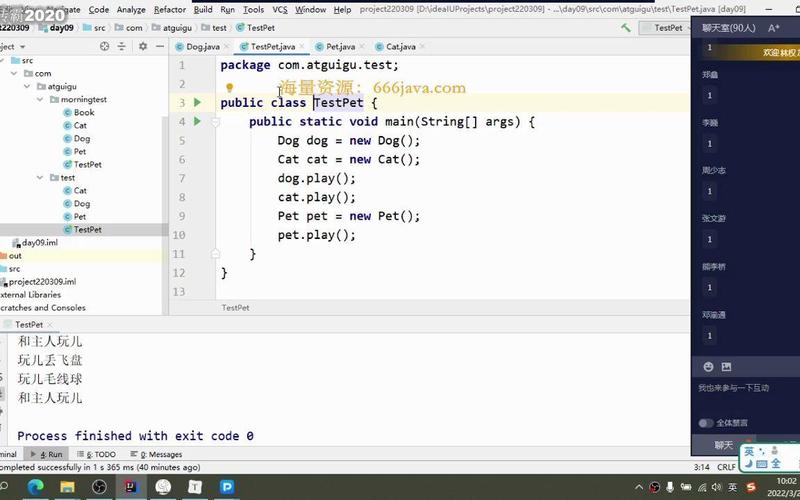Click the green run arrow beside class TestPet
800x500 pixels.
[197, 103]
